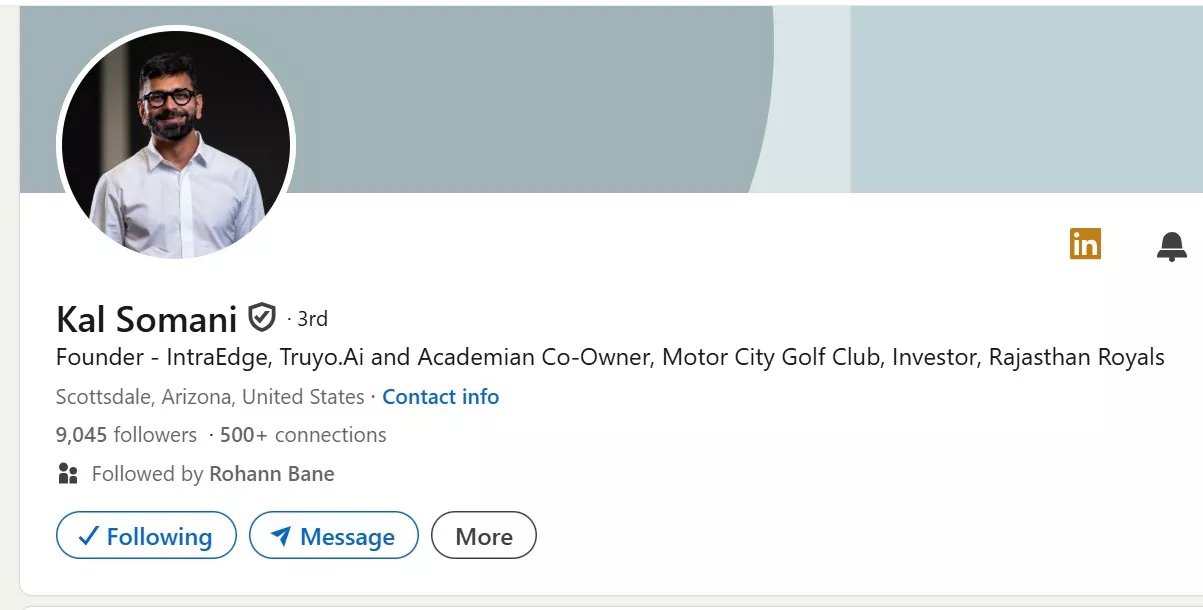Click the Scottsdale, Arizona location text

pos(210,397)
